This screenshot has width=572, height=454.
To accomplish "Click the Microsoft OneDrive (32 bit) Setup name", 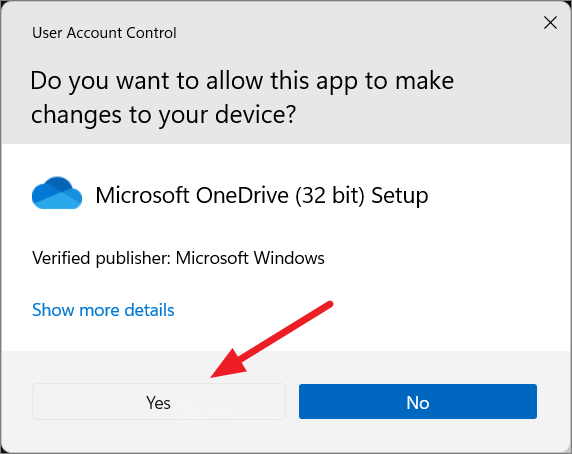I will click(262, 195).
